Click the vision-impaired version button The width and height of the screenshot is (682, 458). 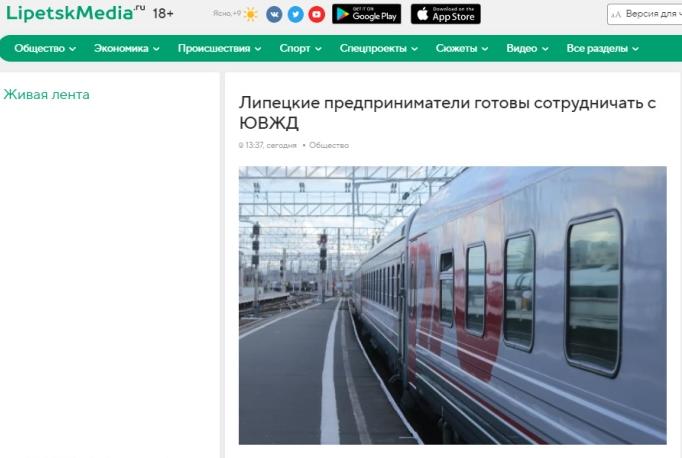tap(645, 14)
